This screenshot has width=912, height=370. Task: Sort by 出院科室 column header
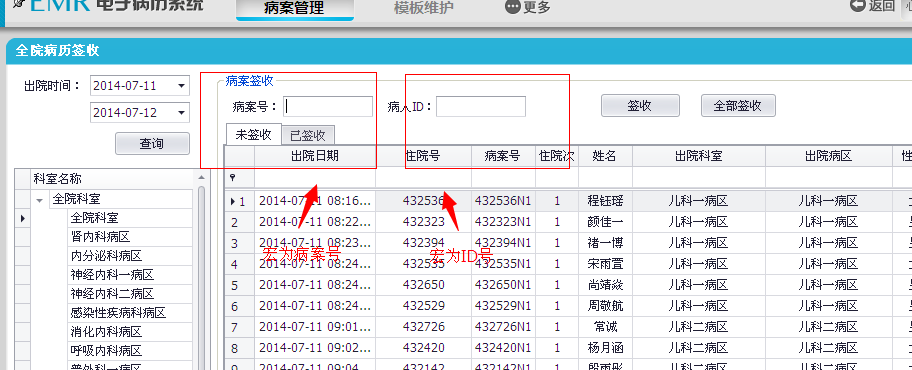pos(699,156)
